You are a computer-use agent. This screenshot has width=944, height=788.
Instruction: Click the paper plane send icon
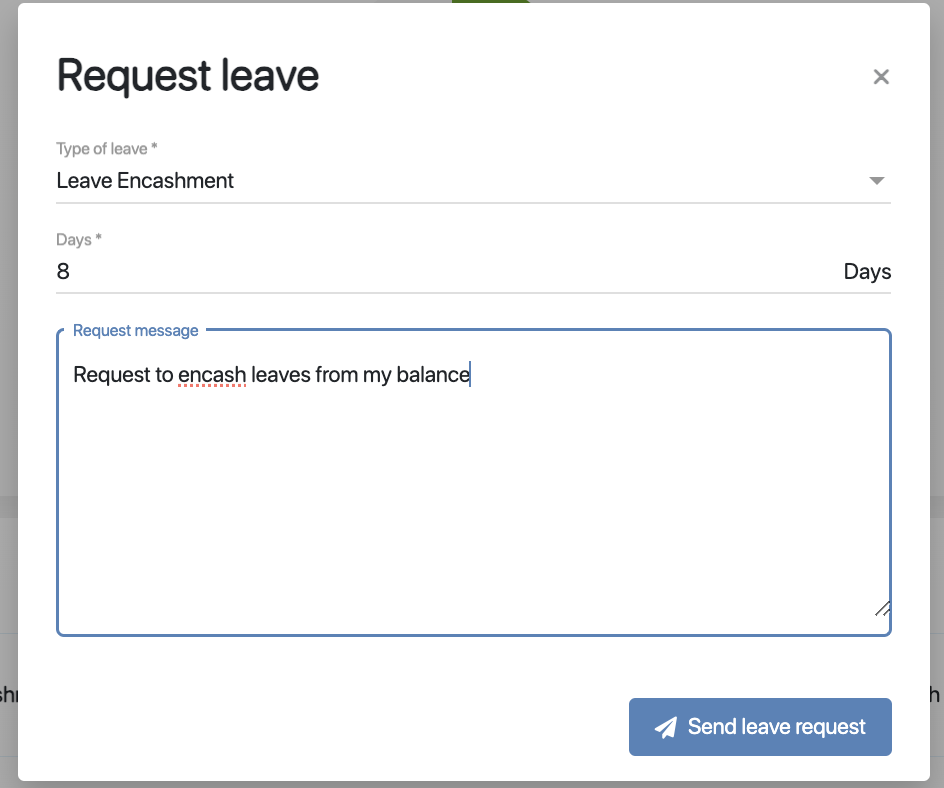[665, 727]
